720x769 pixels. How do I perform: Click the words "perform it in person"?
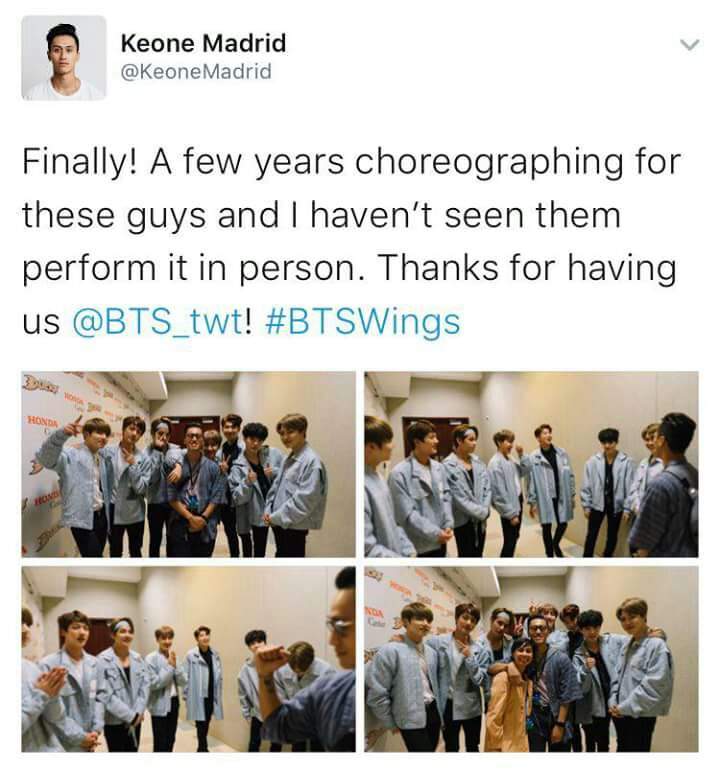click(193, 269)
